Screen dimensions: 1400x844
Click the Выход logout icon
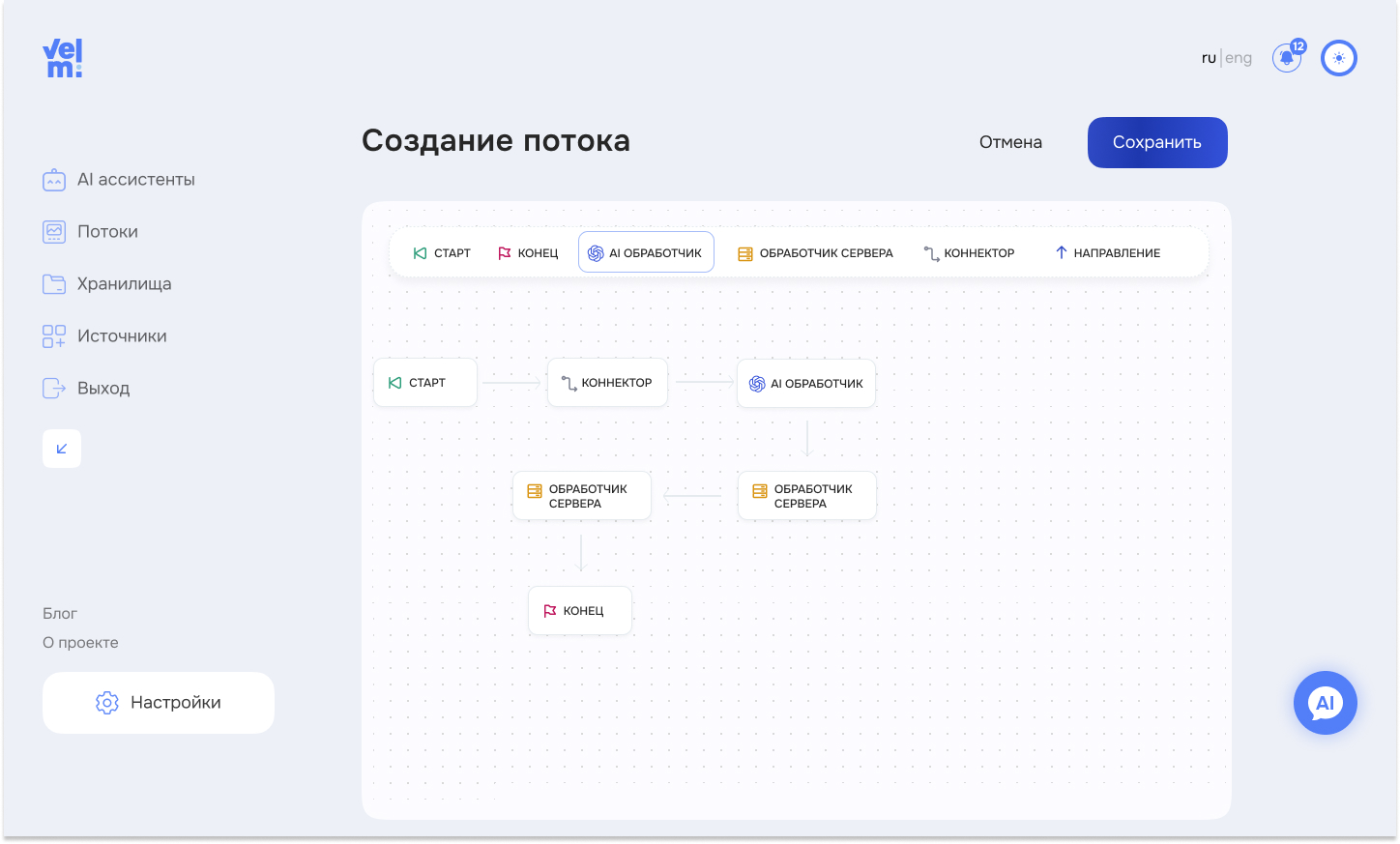[54, 389]
